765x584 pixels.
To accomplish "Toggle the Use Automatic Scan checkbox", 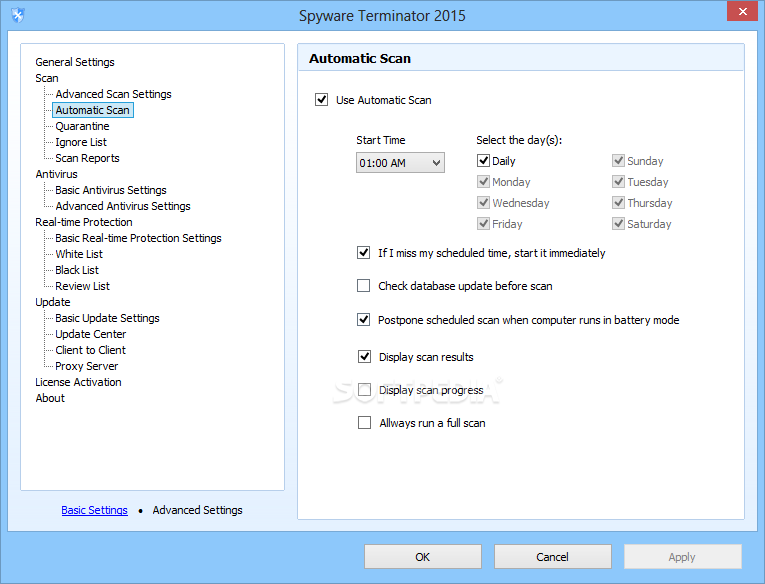I will pyautogui.click(x=321, y=100).
